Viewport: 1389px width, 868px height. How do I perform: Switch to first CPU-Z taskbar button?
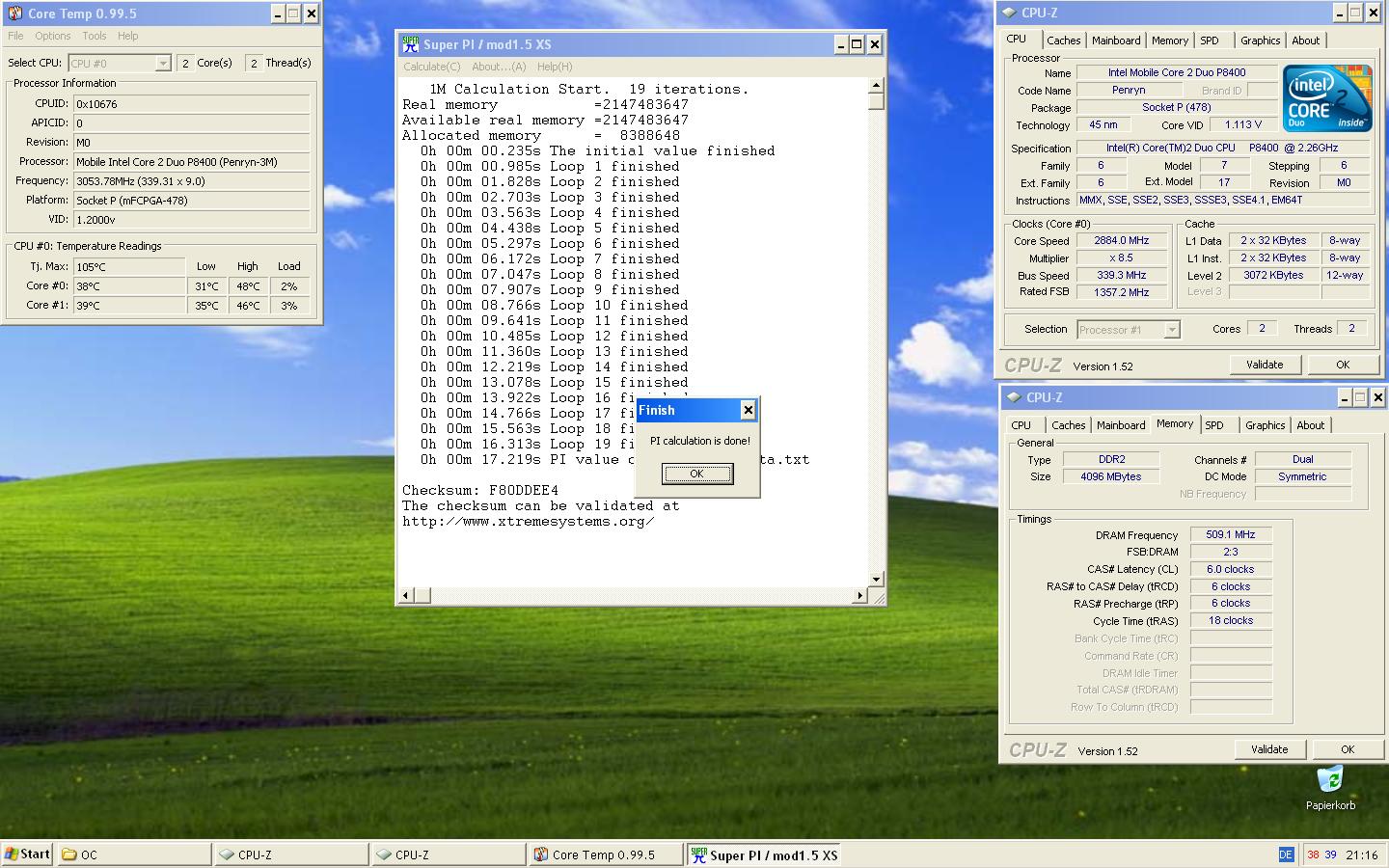point(292,854)
